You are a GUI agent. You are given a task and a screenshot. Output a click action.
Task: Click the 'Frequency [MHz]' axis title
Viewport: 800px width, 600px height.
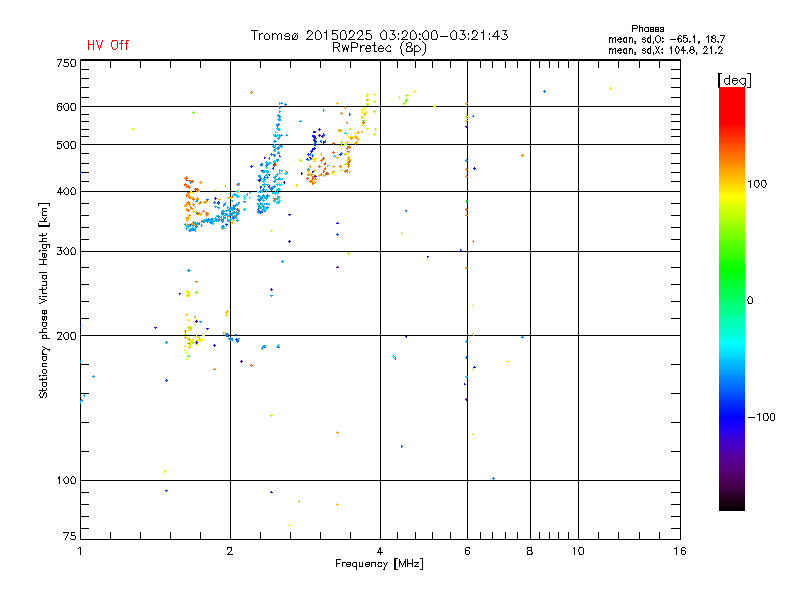(380, 564)
